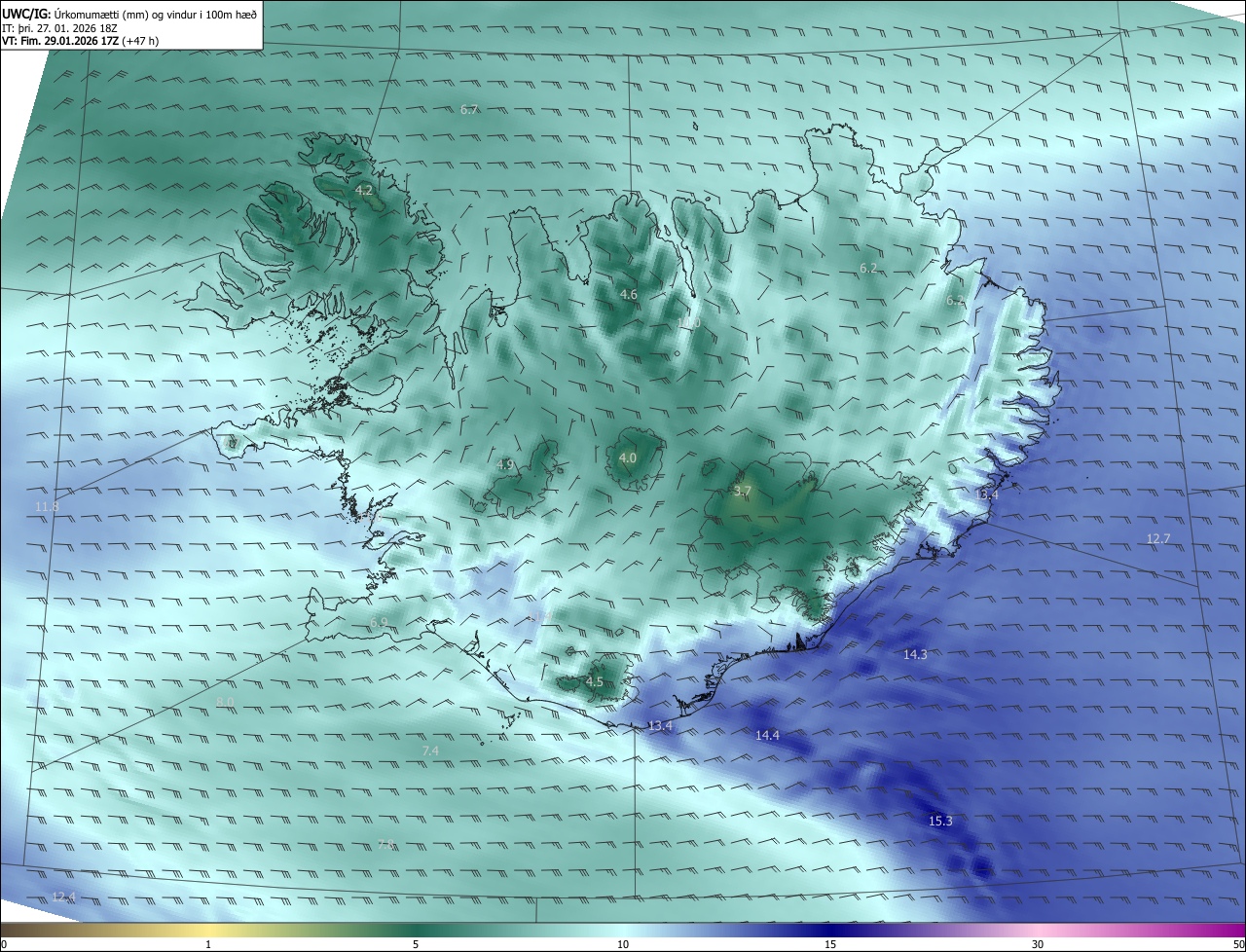
Task: Click the 50 tick on the color scale
Action: click(x=1239, y=944)
